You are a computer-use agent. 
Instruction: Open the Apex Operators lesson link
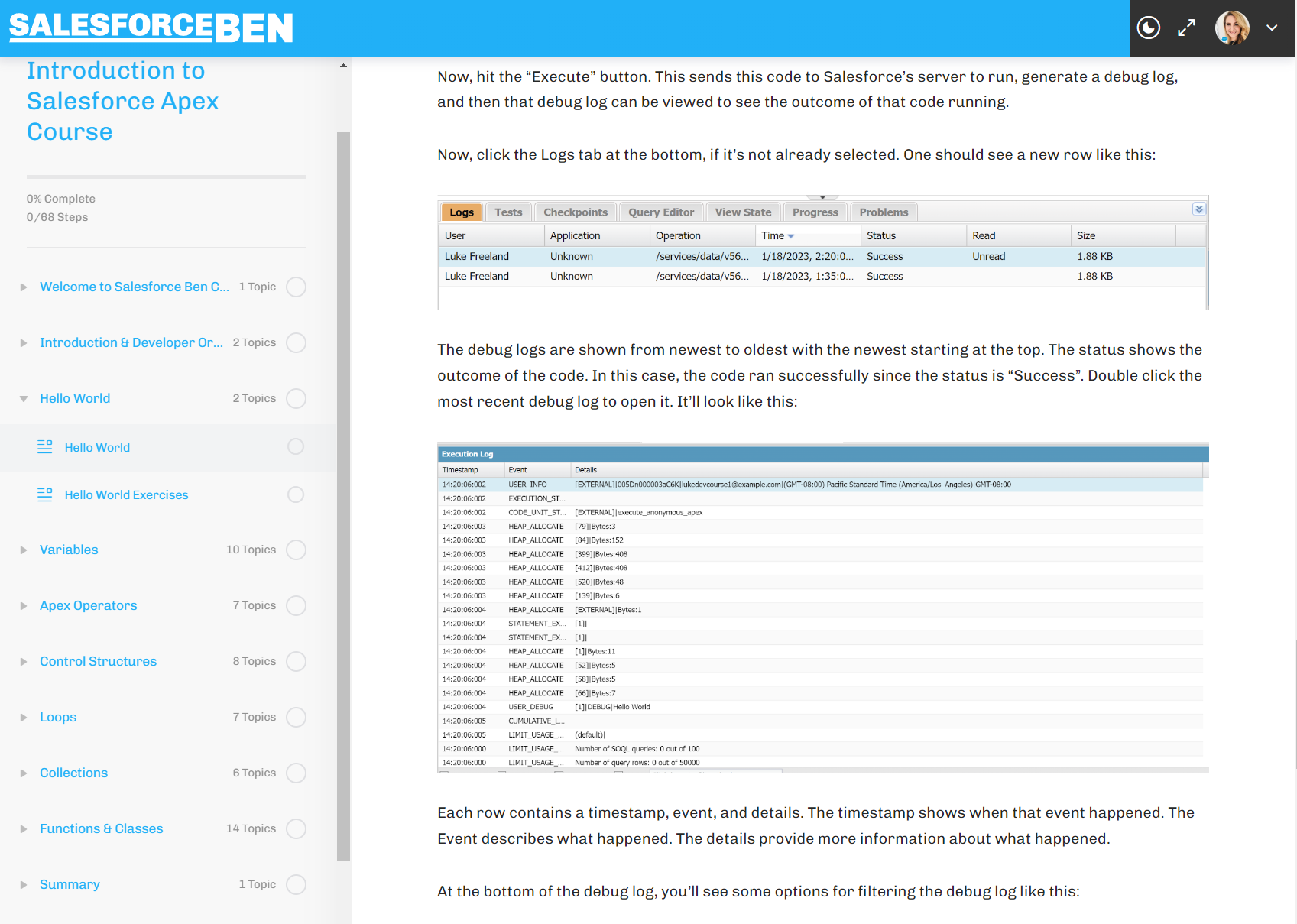coord(89,605)
